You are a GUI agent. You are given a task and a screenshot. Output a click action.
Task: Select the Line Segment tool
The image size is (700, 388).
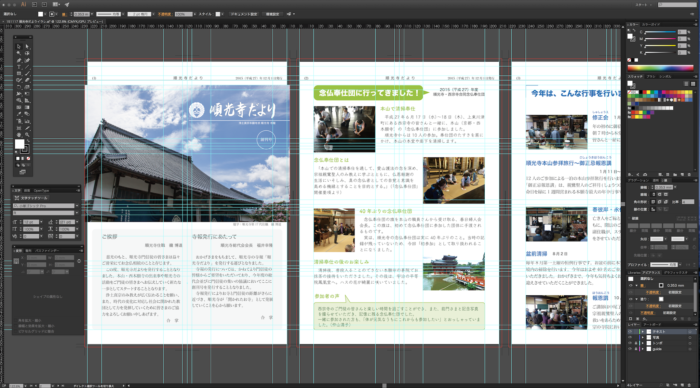pyautogui.click(x=27, y=67)
